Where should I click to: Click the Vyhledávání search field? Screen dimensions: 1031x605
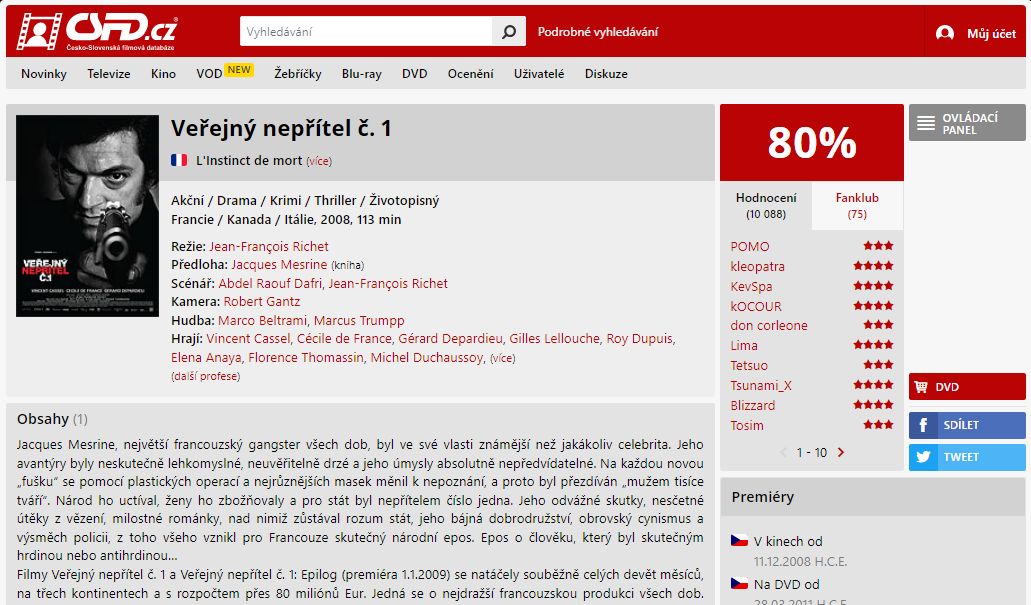pyautogui.click(x=366, y=32)
